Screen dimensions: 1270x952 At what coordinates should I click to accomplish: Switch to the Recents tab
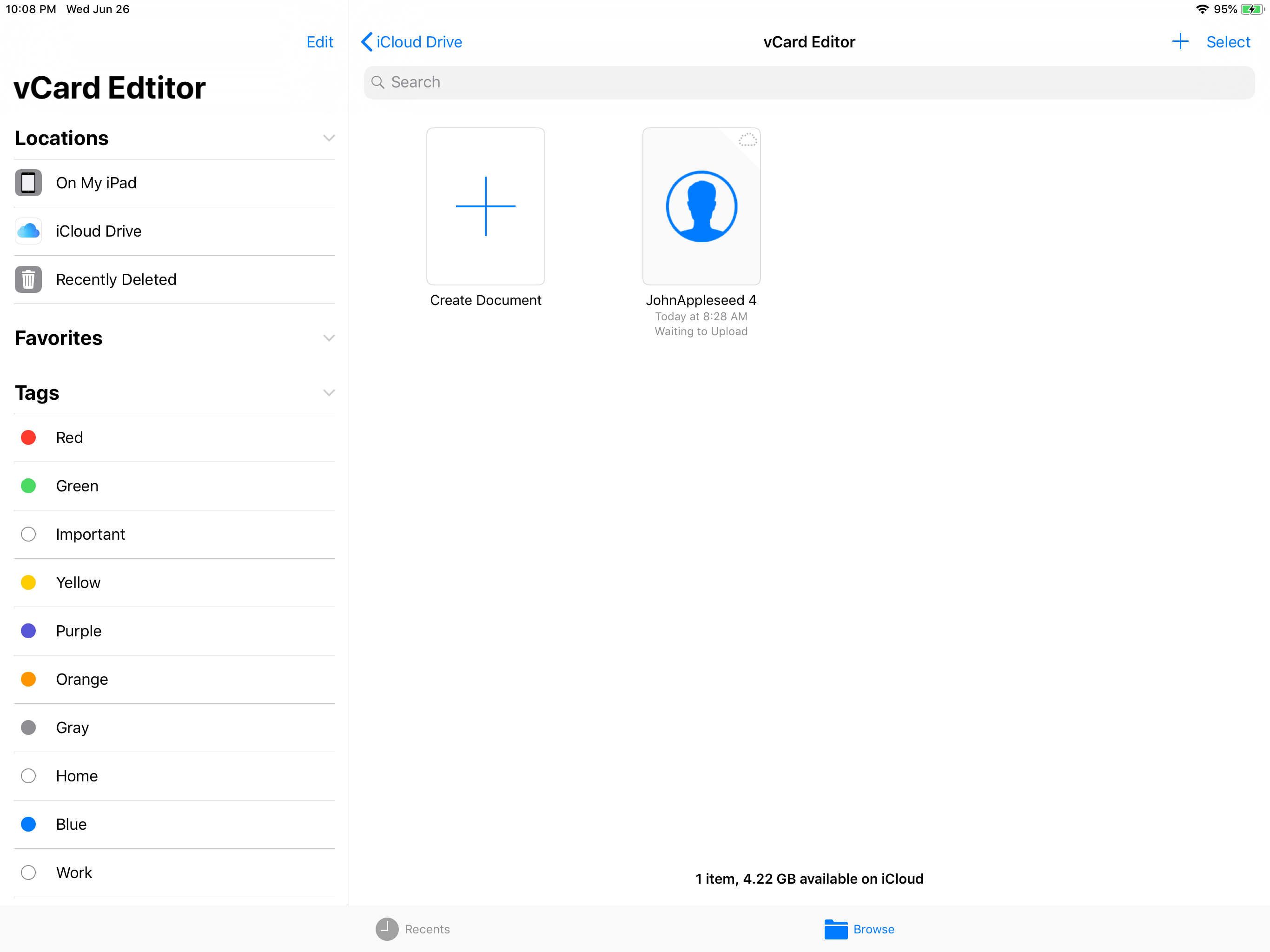pyautogui.click(x=413, y=929)
